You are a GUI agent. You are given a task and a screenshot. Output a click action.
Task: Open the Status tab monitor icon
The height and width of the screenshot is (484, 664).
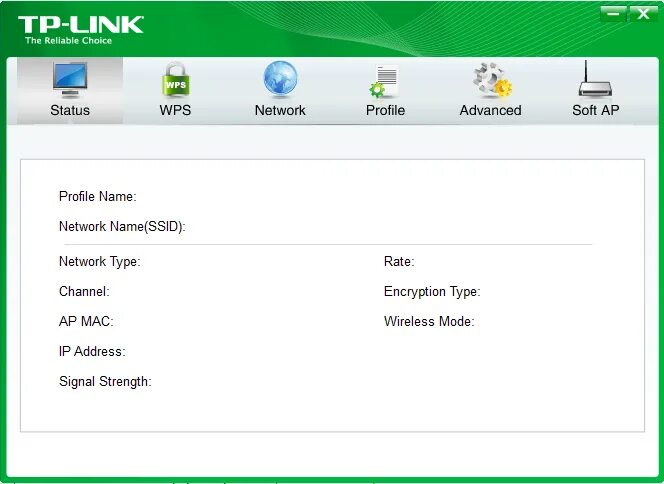70,80
